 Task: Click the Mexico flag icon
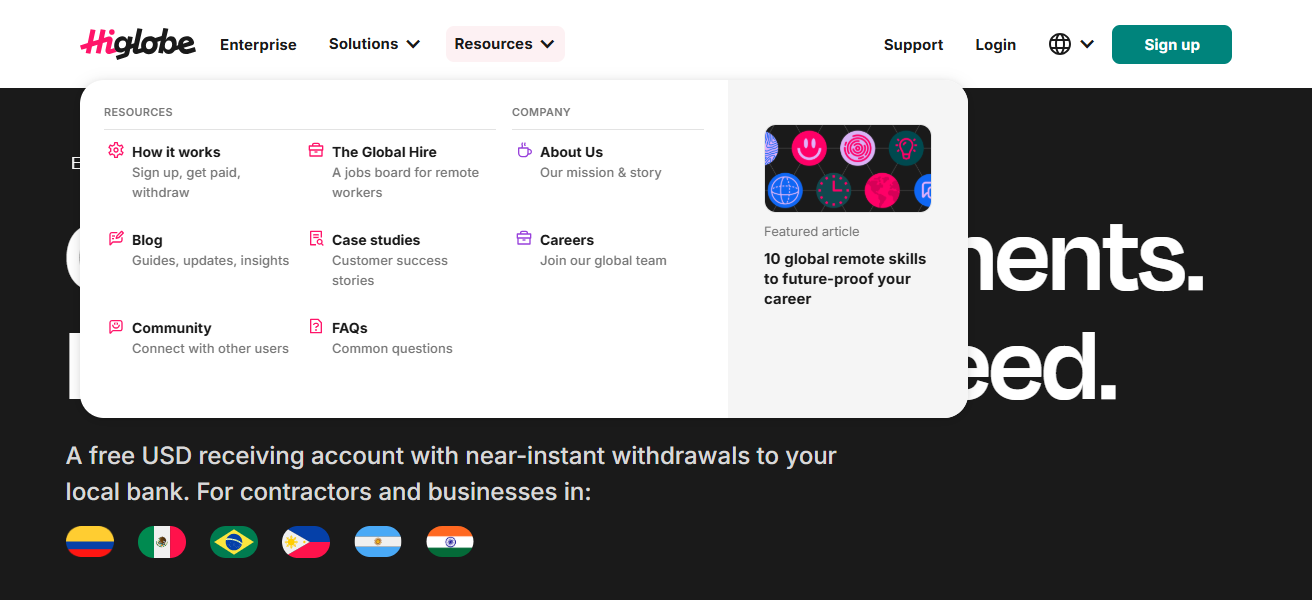point(162,542)
